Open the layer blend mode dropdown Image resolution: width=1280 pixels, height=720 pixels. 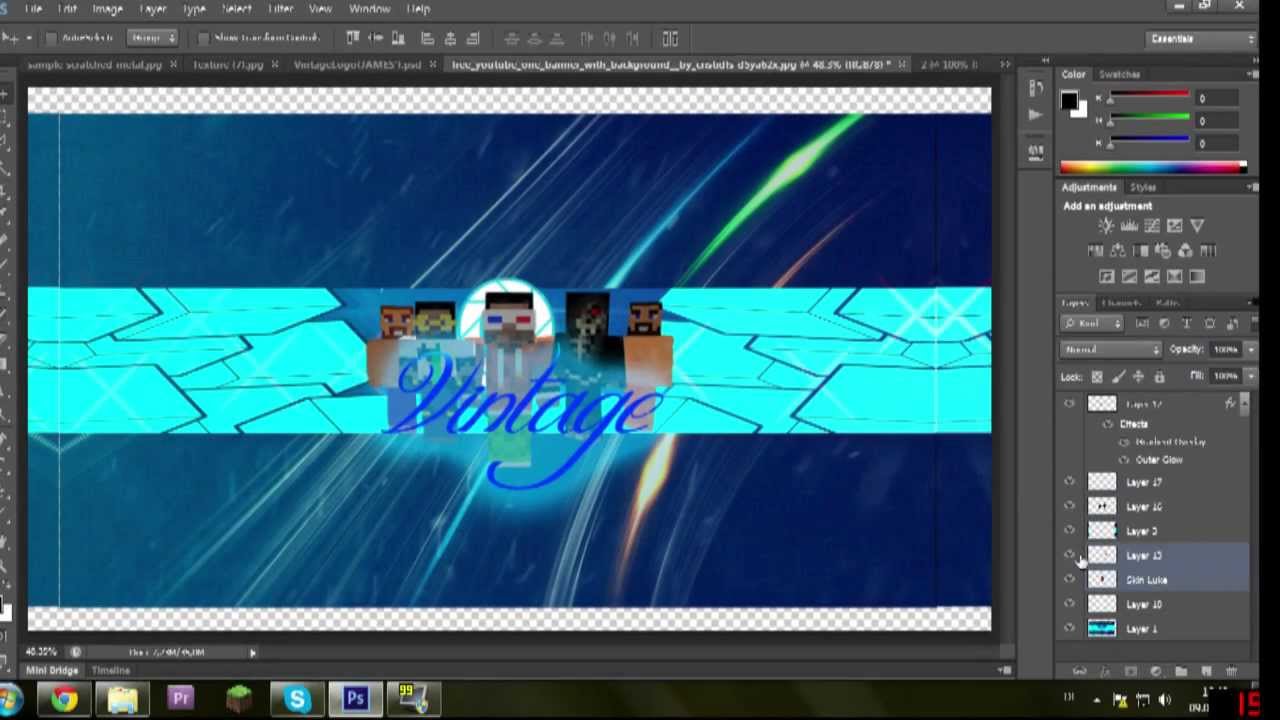click(x=1111, y=349)
